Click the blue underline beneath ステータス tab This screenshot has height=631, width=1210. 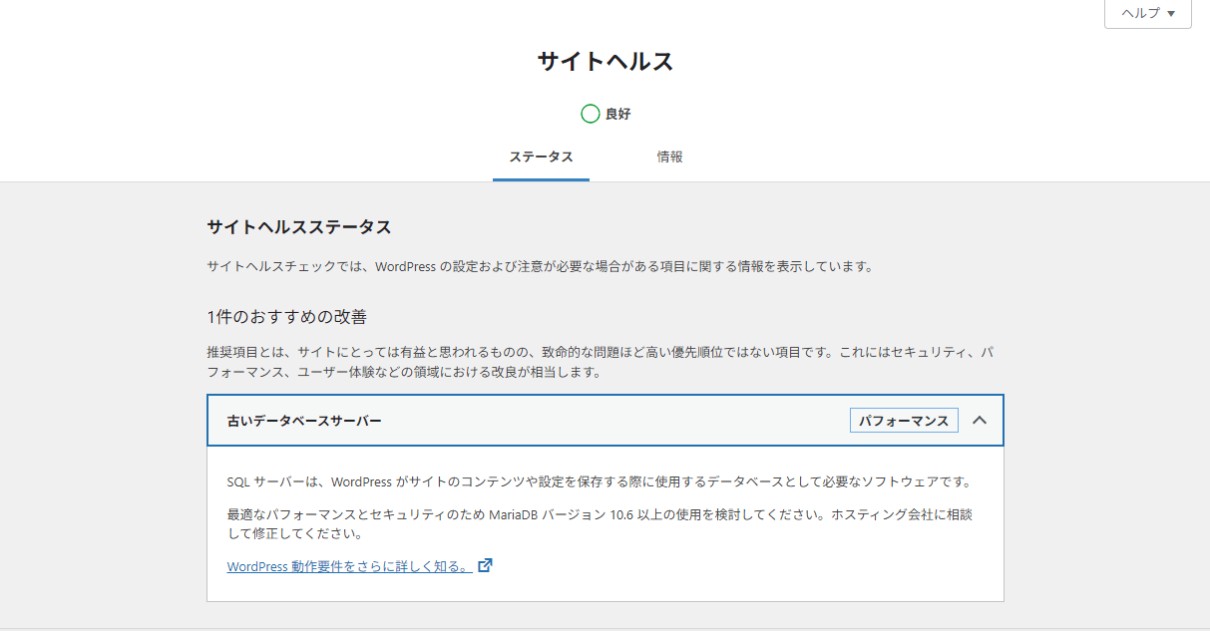(x=540, y=180)
